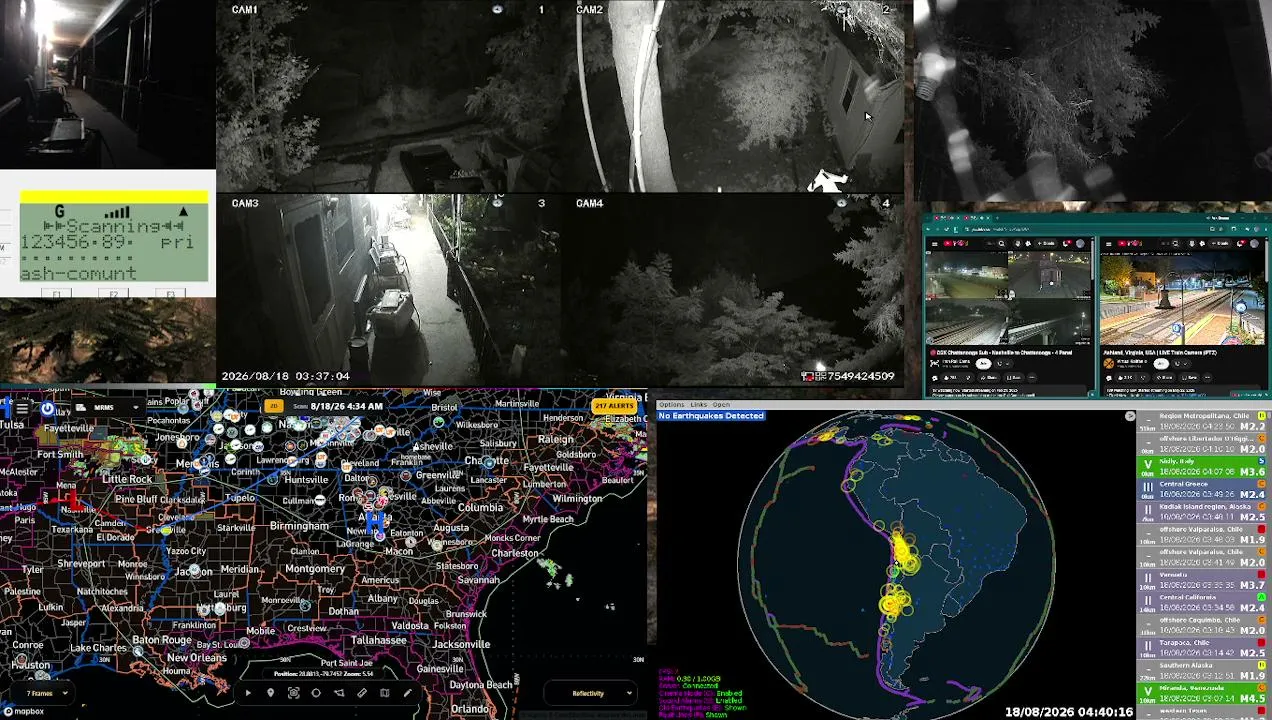Expand the Reflectivity product dropdown
The image size is (1272, 720).
[592, 693]
